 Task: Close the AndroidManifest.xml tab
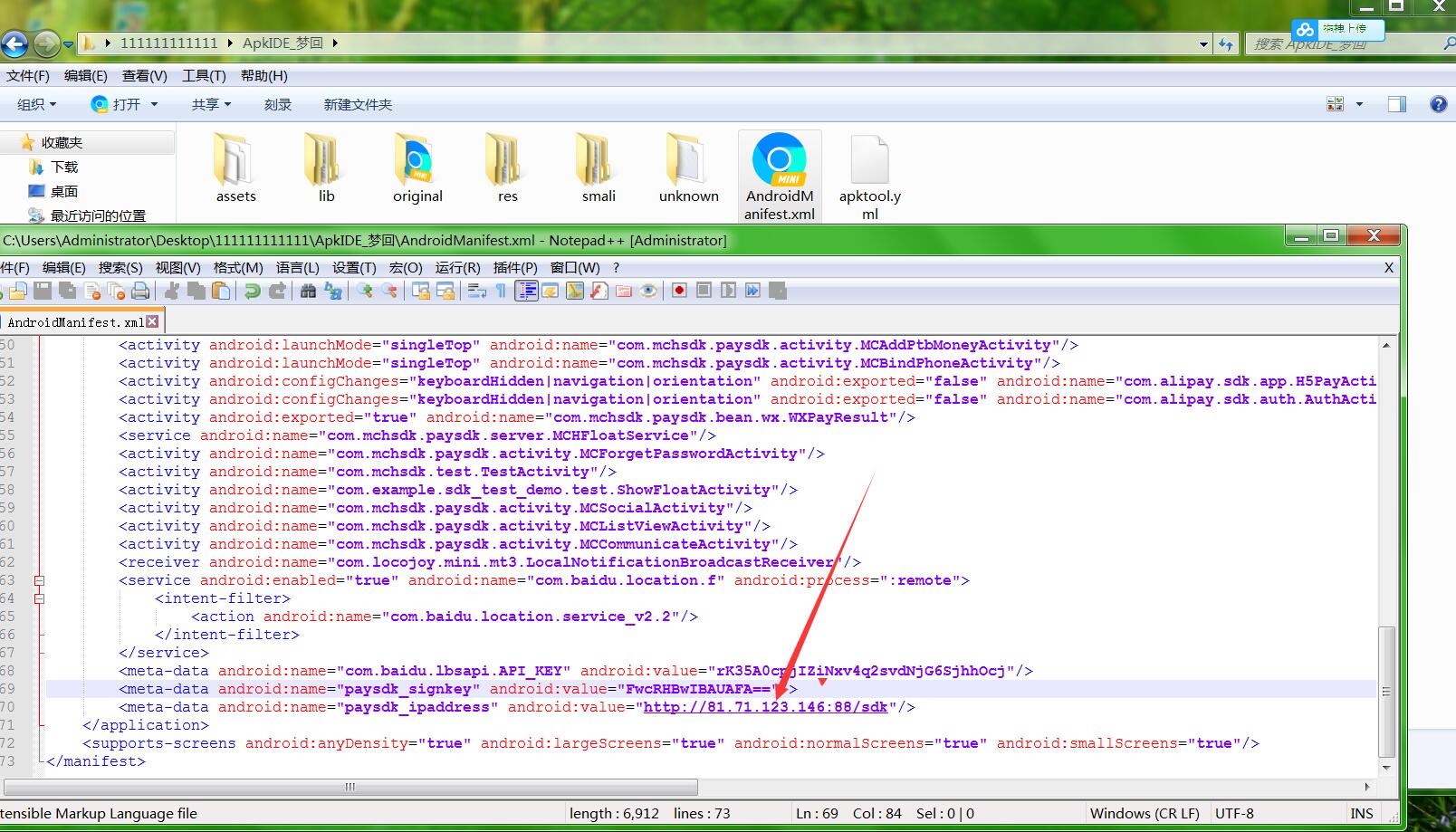pyautogui.click(x=152, y=321)
